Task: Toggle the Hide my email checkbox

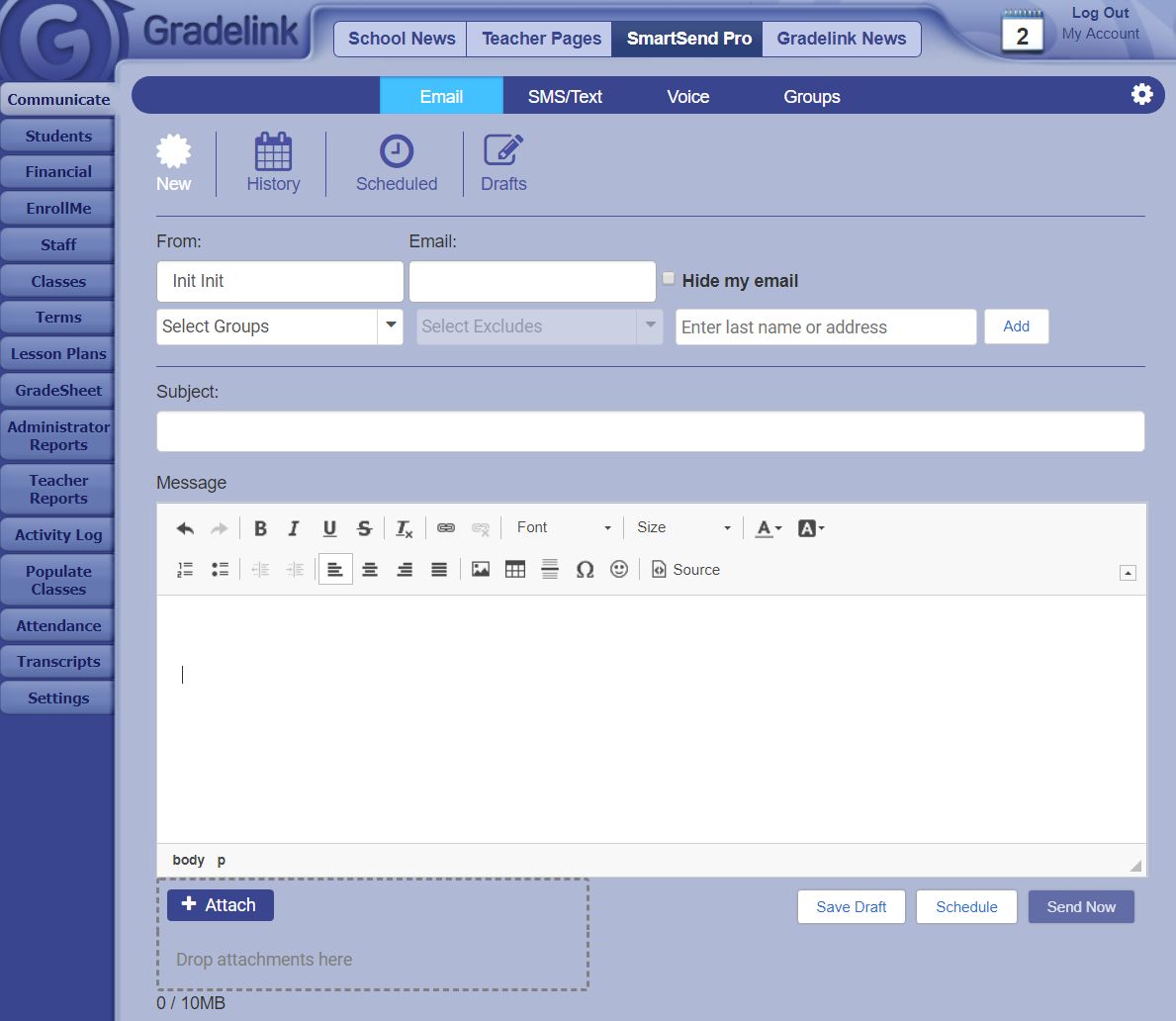Action: pyautogui.click(x=669, y=279)
